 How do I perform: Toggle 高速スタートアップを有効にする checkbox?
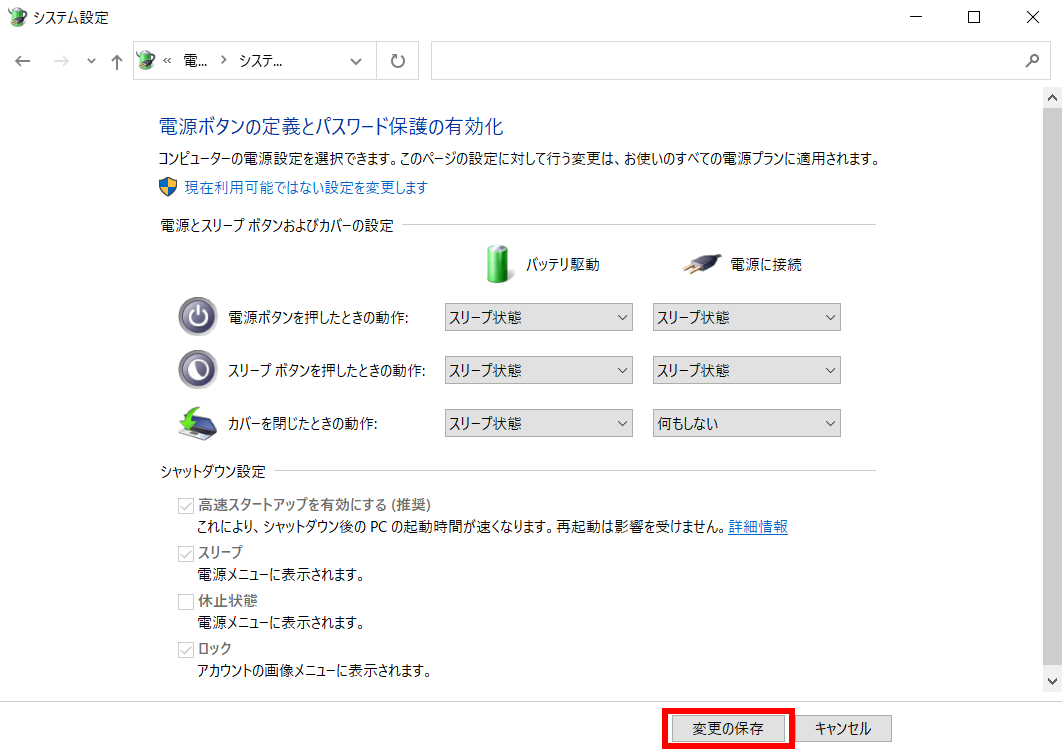186,506
